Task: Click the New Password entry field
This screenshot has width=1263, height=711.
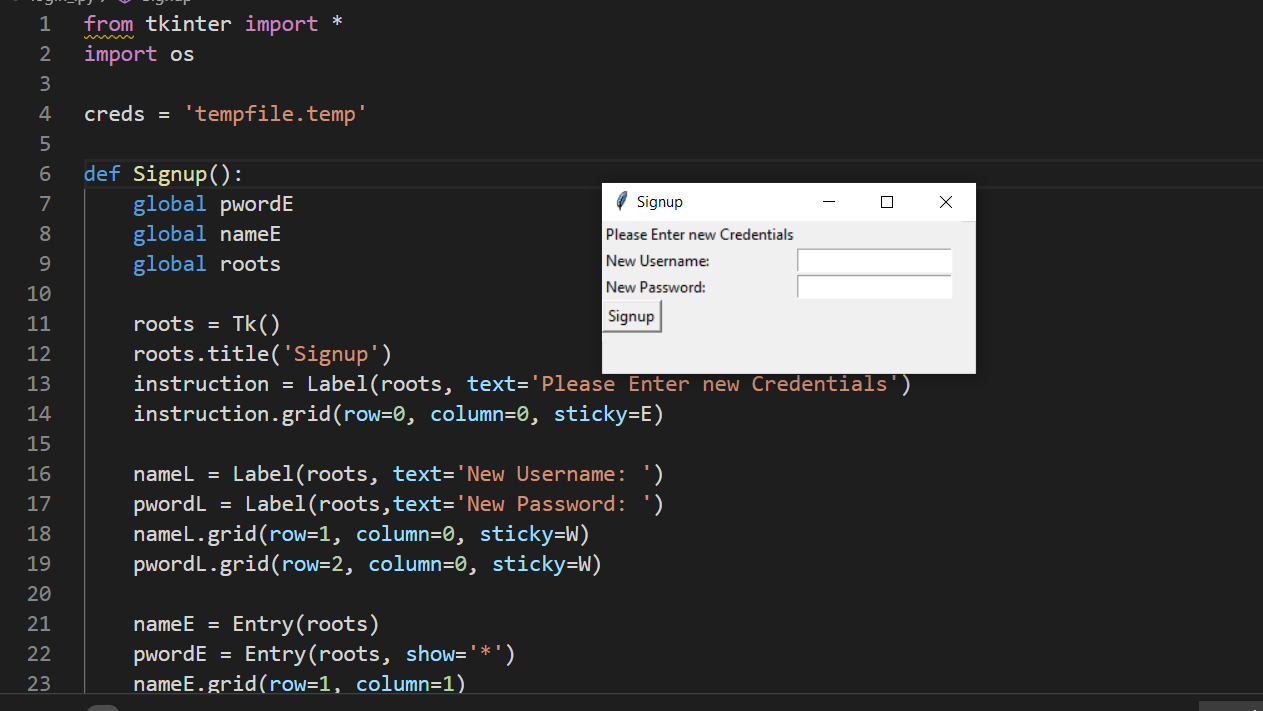Action: coord(874,286)
